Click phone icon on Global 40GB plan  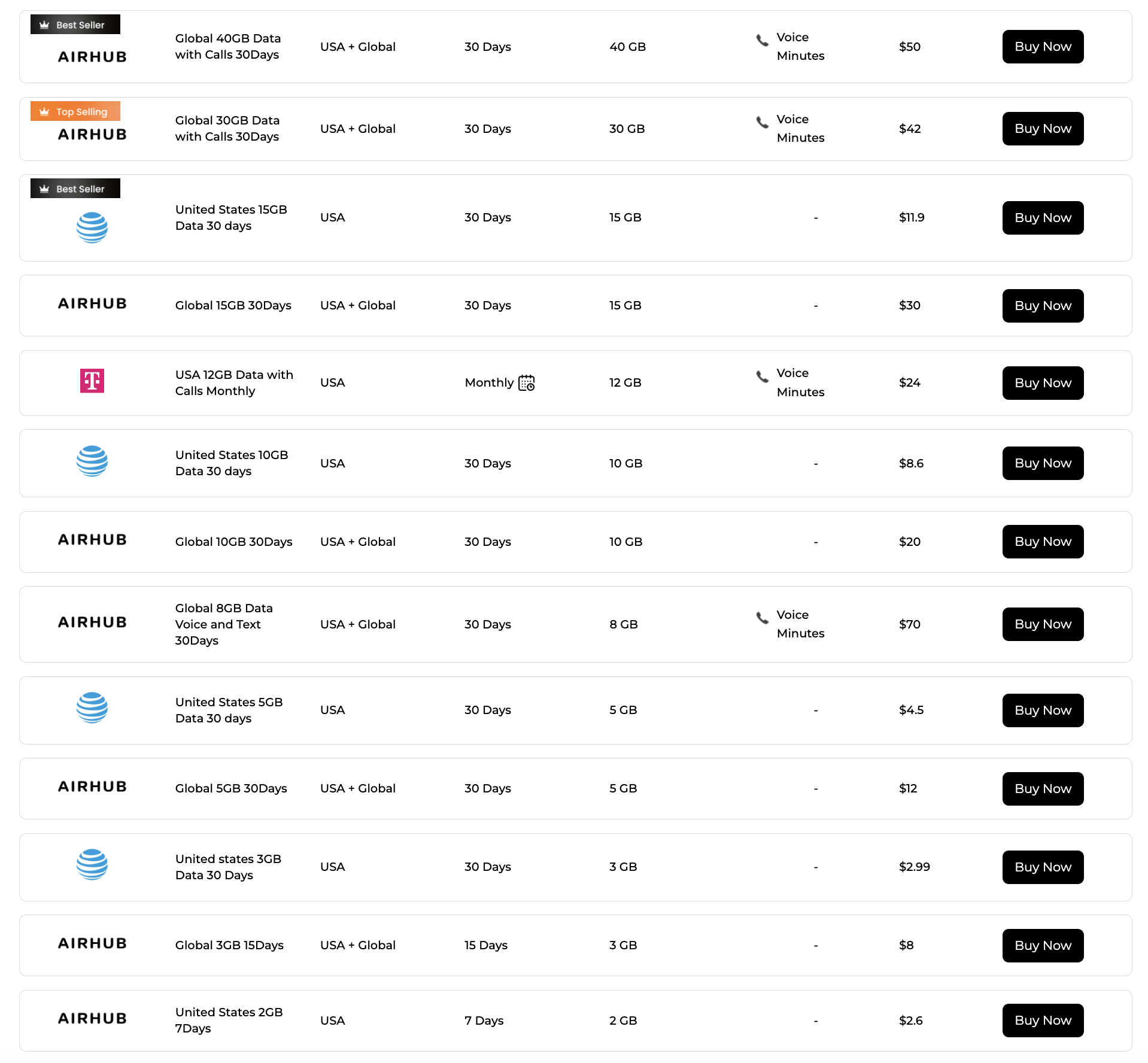point(762,40)
